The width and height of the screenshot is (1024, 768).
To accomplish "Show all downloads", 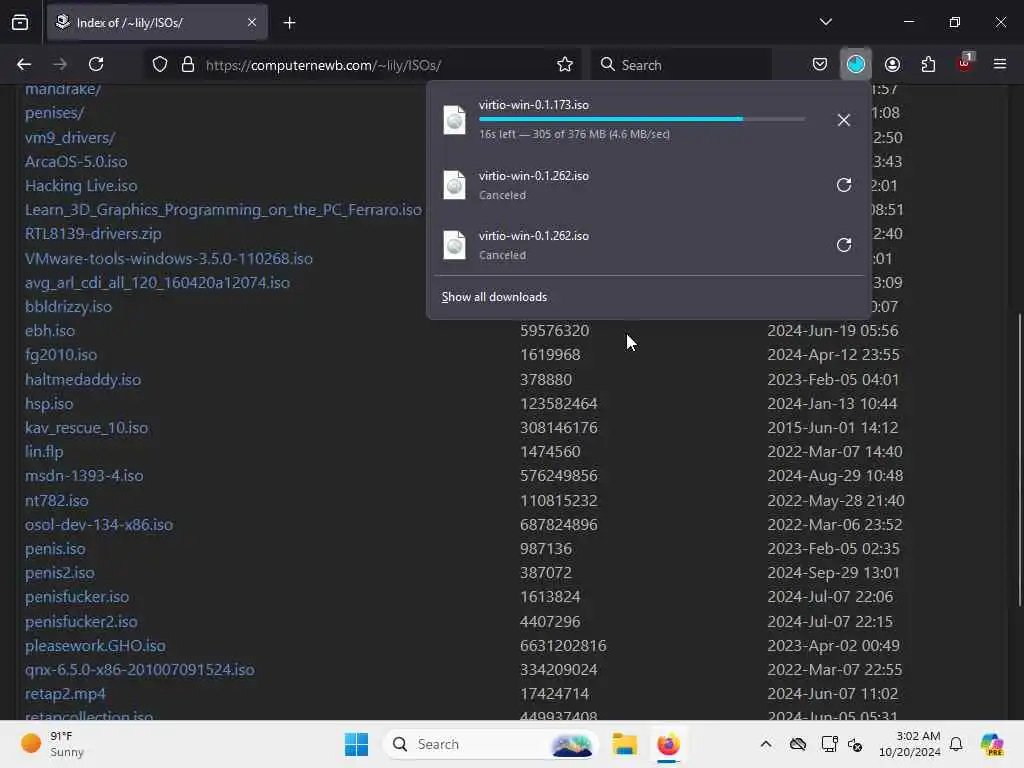I will [x=494, y=296].
